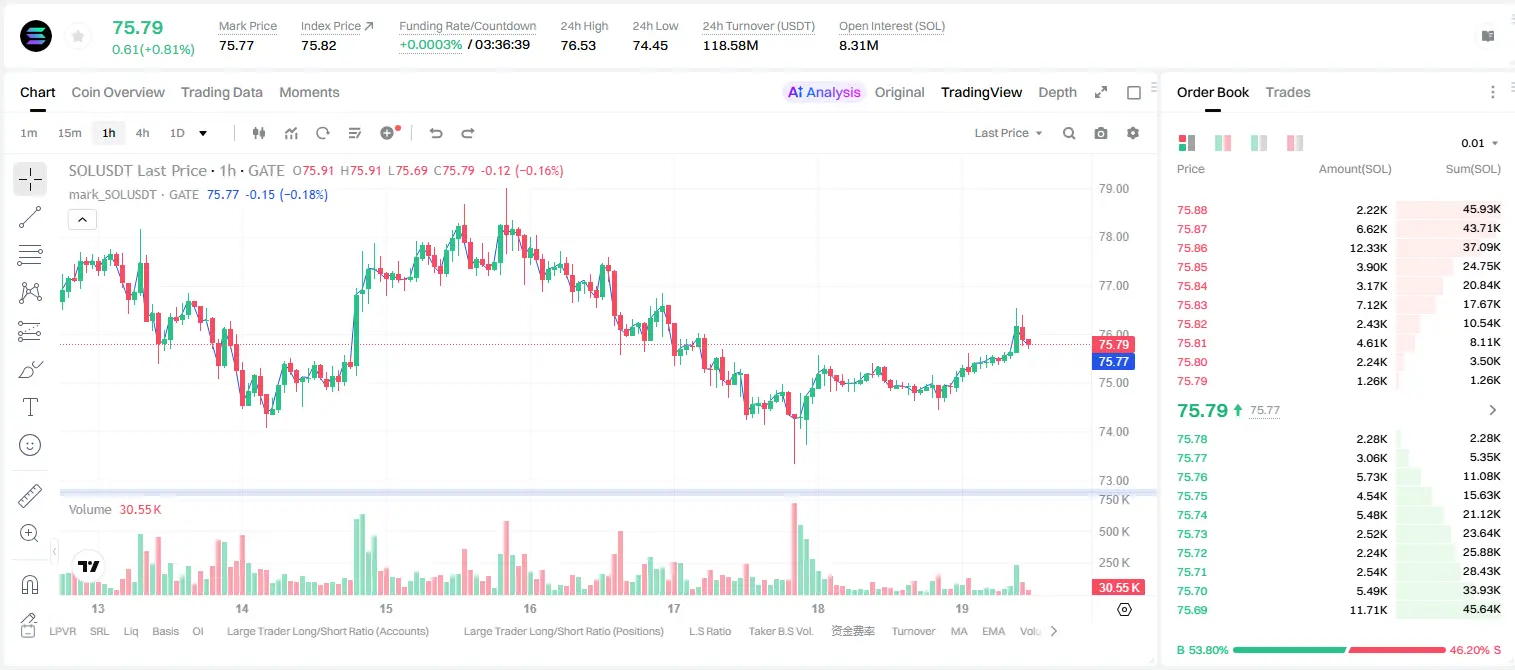Image resolution: width=1515 pixels, height=670 pixels.
Task: Select the text annotation tool
Action: pos(30,407)
